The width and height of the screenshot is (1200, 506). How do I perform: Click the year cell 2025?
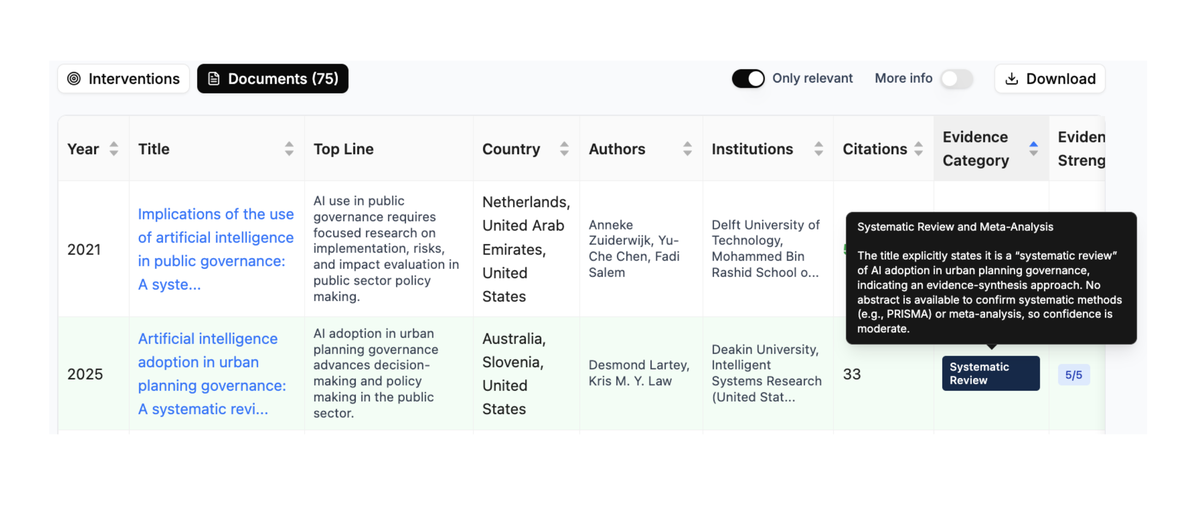tap(85, 375)
